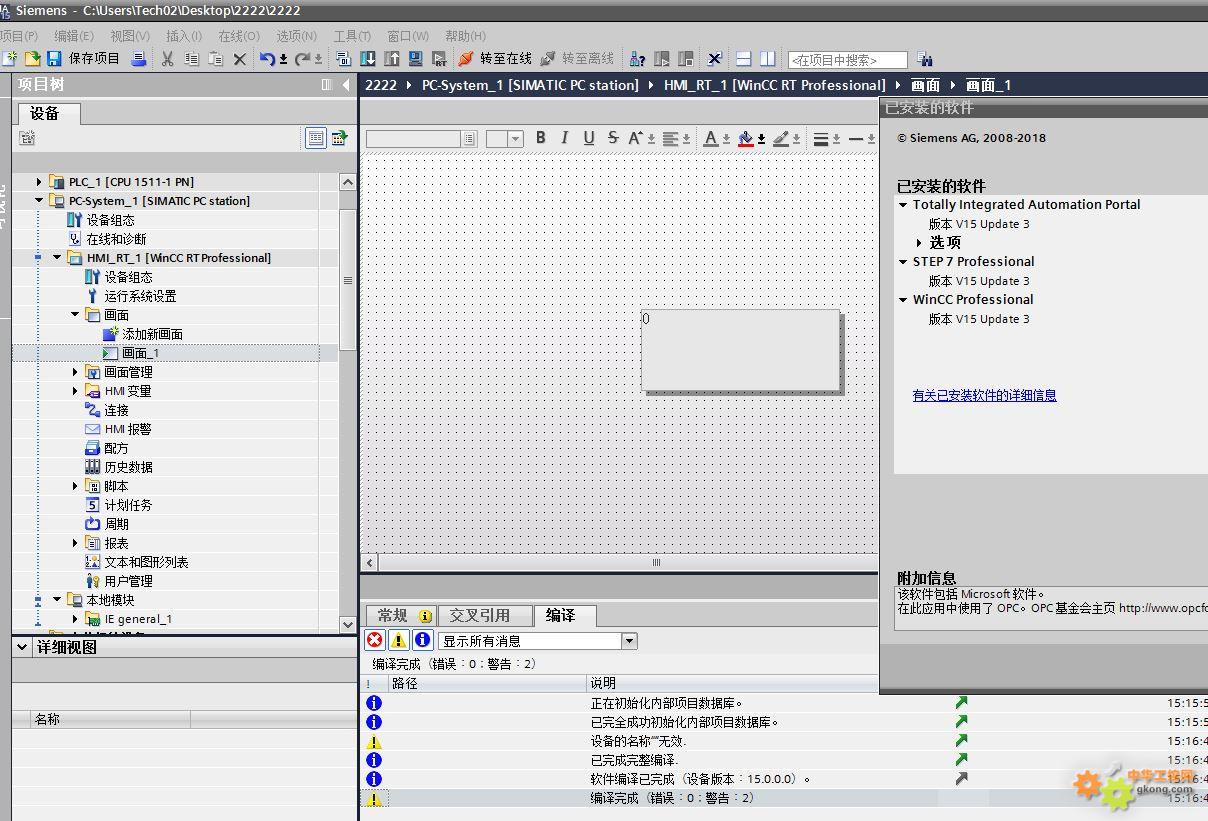Toggle information messages filter button
This screenshot has height=821, width=1208.
(423, 640)
